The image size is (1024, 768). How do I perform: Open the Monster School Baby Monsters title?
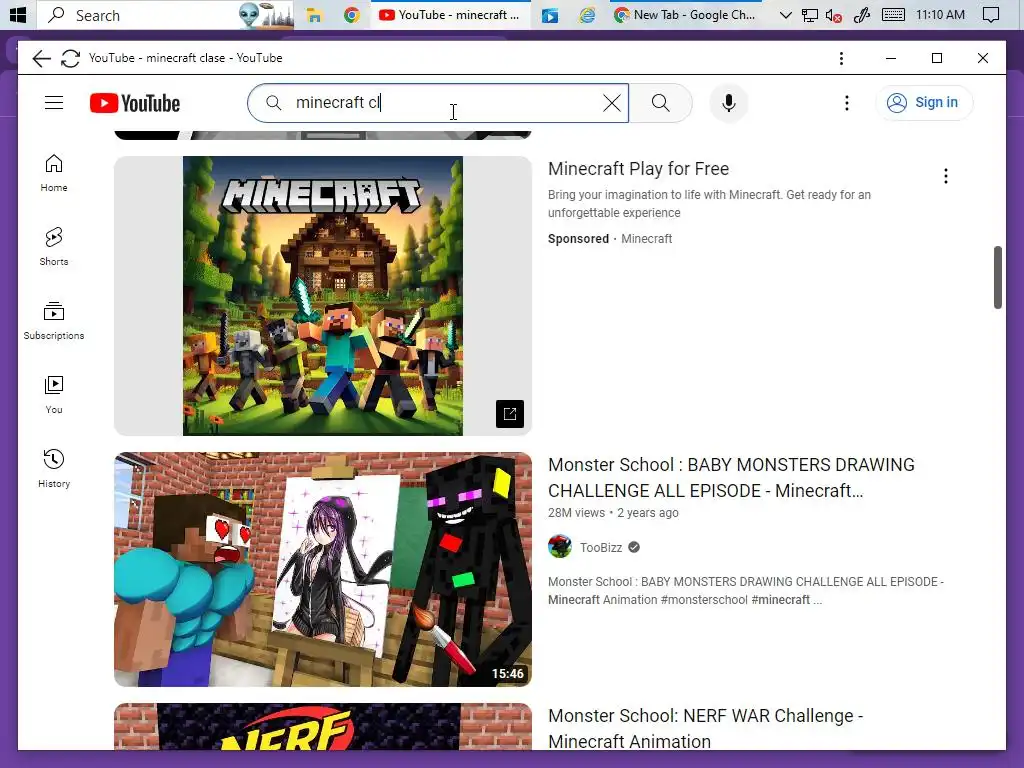731,477
